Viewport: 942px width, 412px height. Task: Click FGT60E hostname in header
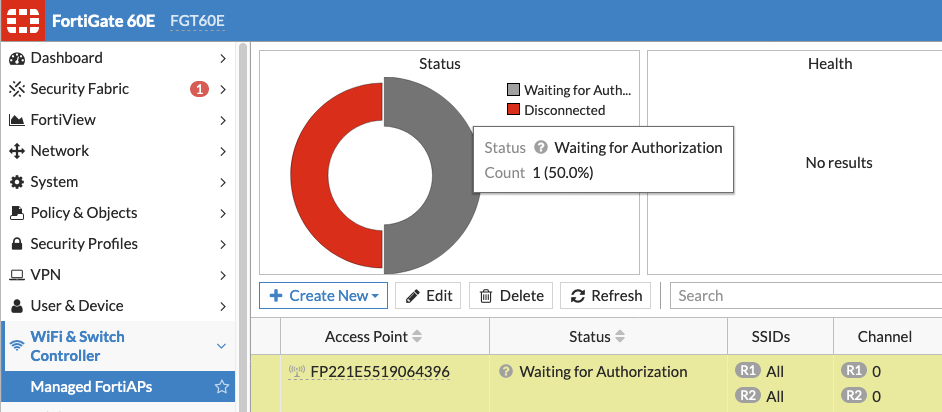pyautogui.click(x=198, y=21)
